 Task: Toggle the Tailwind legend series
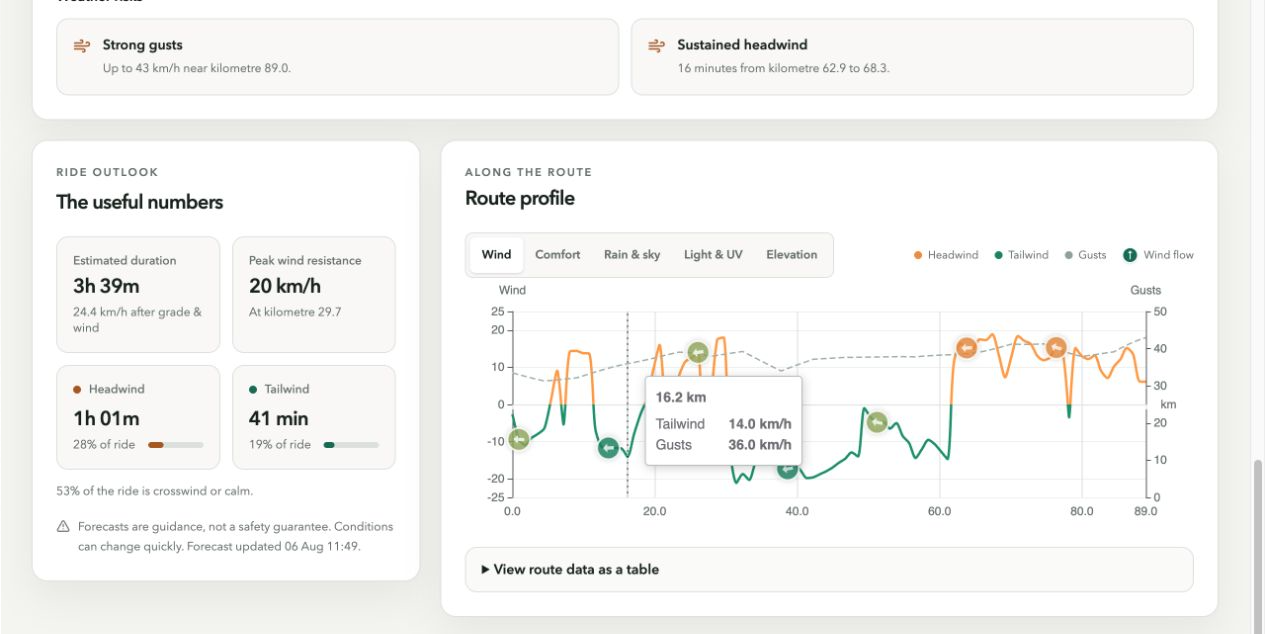click(x=1021, y=255)
